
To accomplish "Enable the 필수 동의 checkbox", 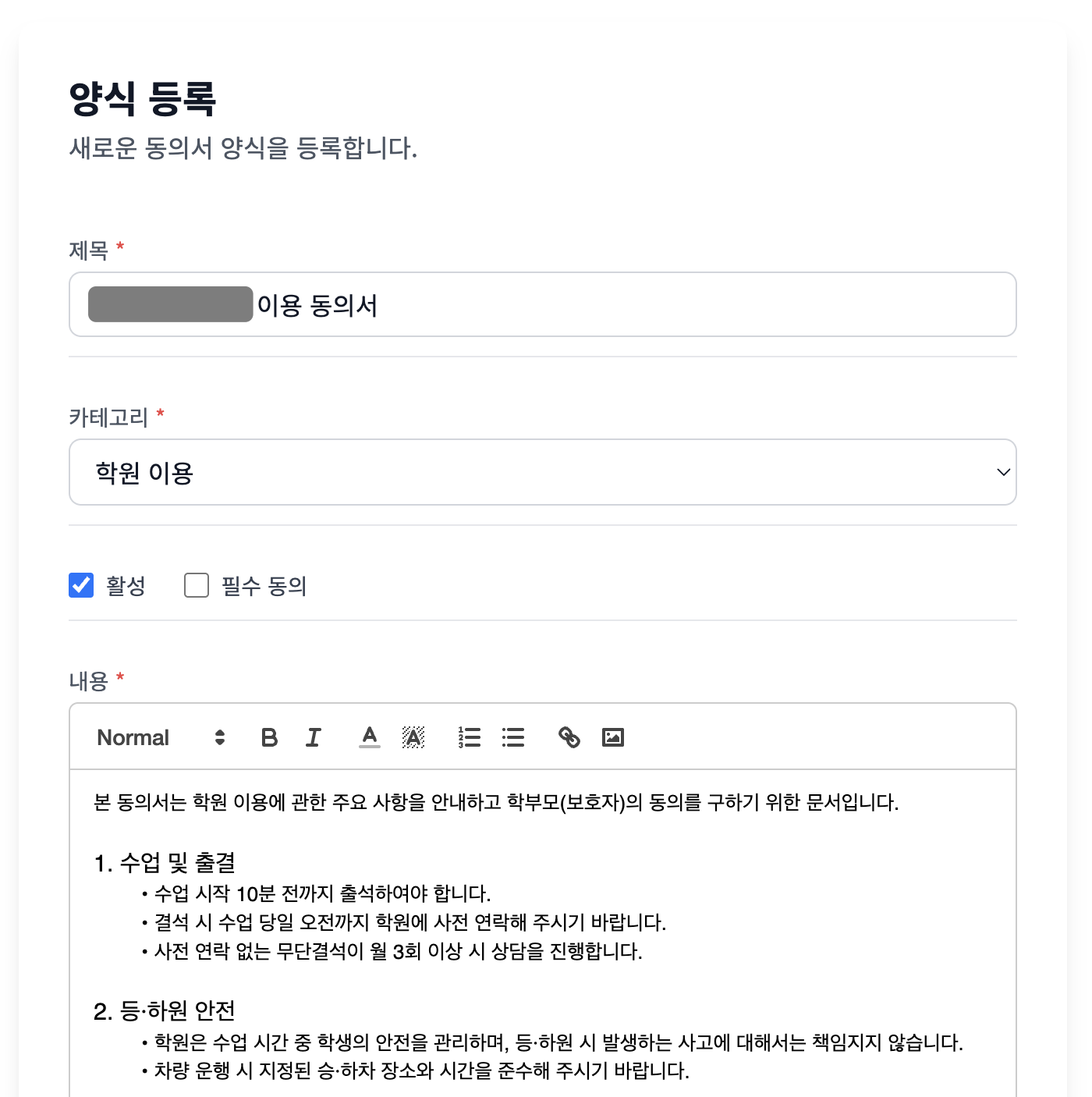I will pyautogui.click(x=196, y=585).
